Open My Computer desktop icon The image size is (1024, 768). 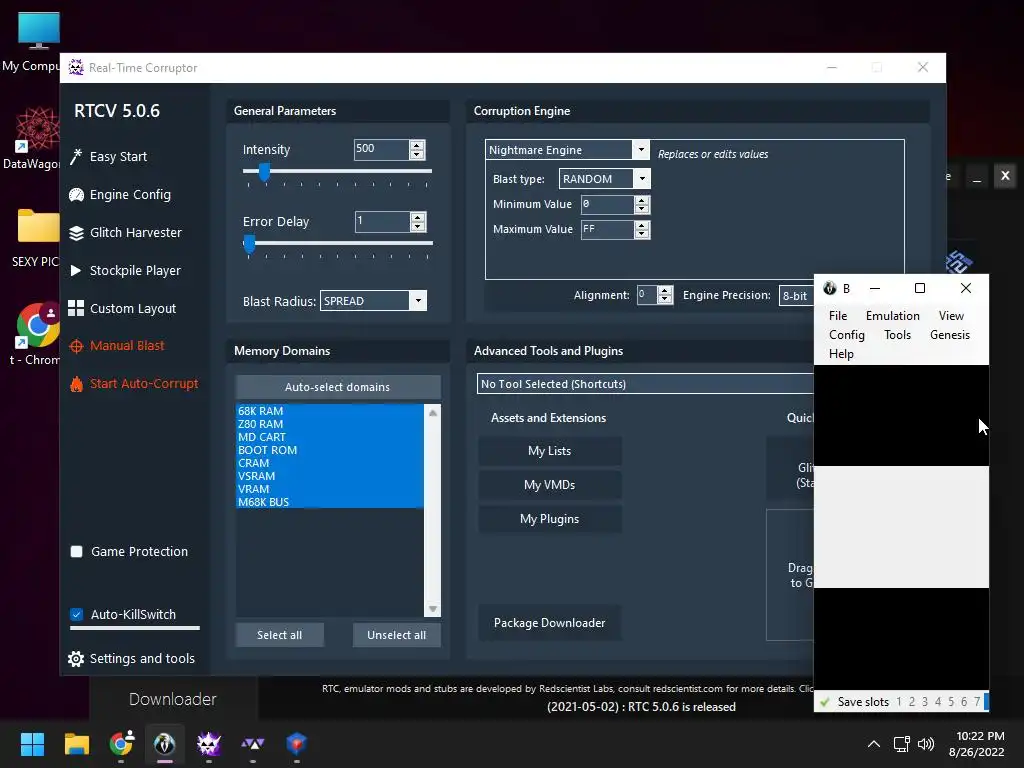pos(39,31)
